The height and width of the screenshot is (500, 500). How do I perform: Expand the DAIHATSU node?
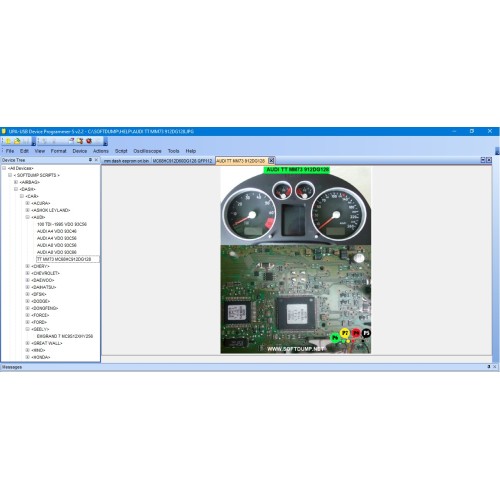click(28, 287)
